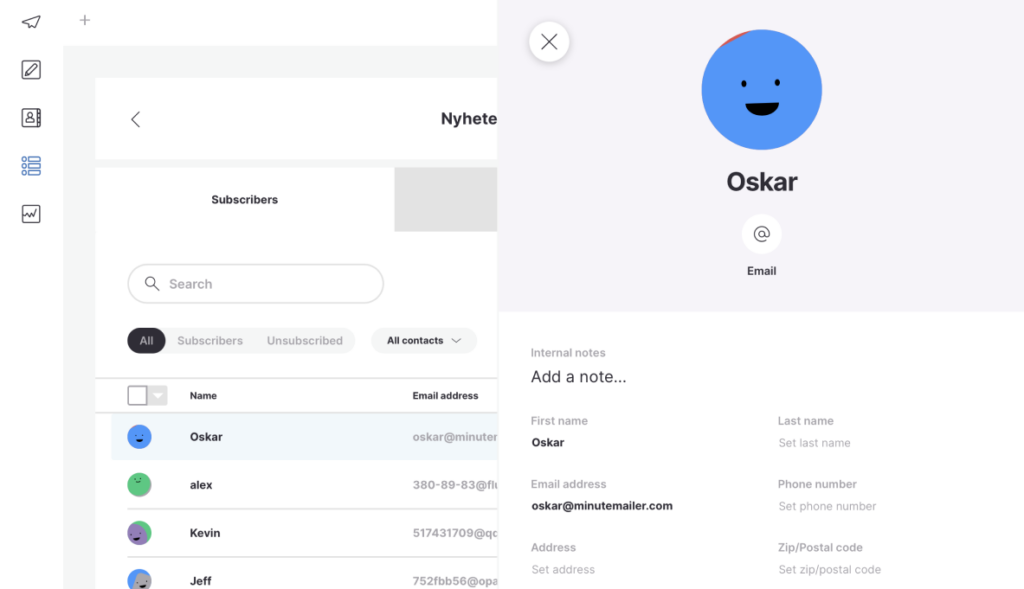Viewport: 1024px width, 589px height.
Task: Click email 752fbb56@ in Jeff row
Action: click(x=455, y=581)
